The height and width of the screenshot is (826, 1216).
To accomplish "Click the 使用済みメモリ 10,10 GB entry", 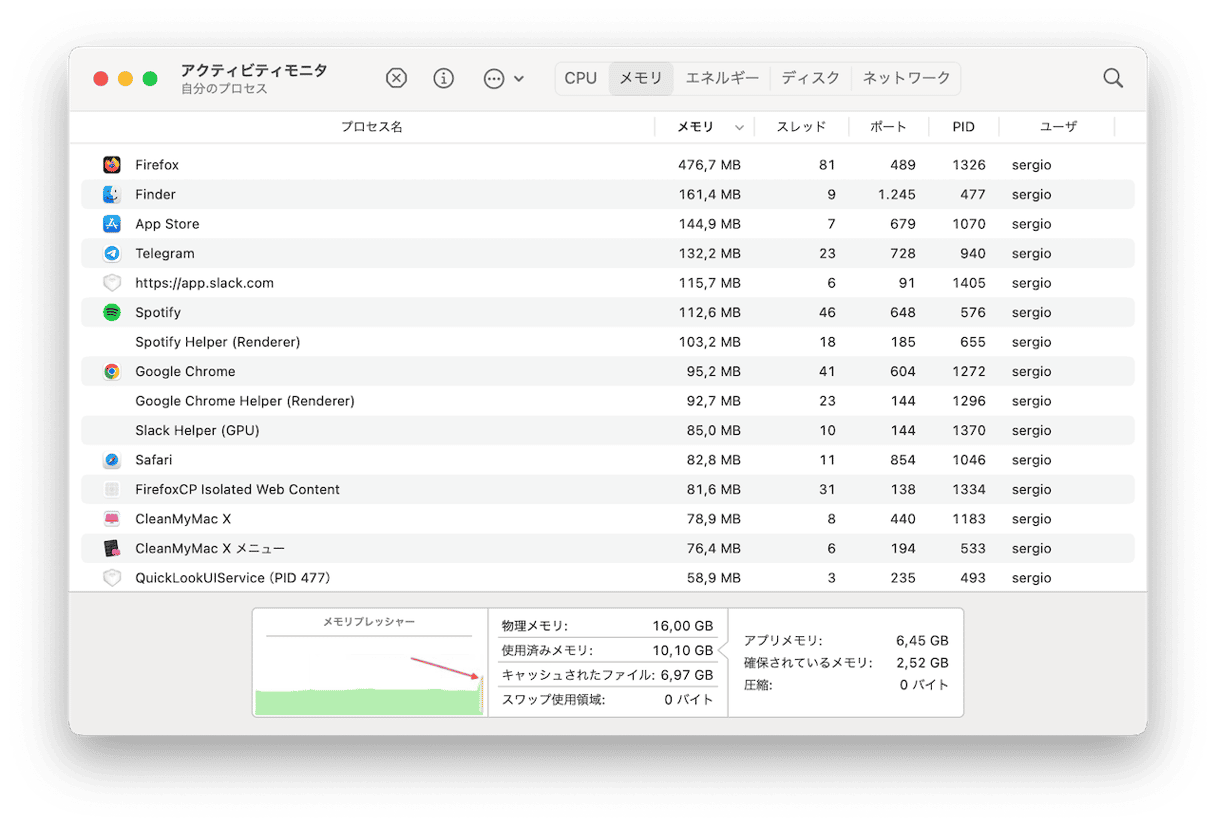I will tap(607, 651).
